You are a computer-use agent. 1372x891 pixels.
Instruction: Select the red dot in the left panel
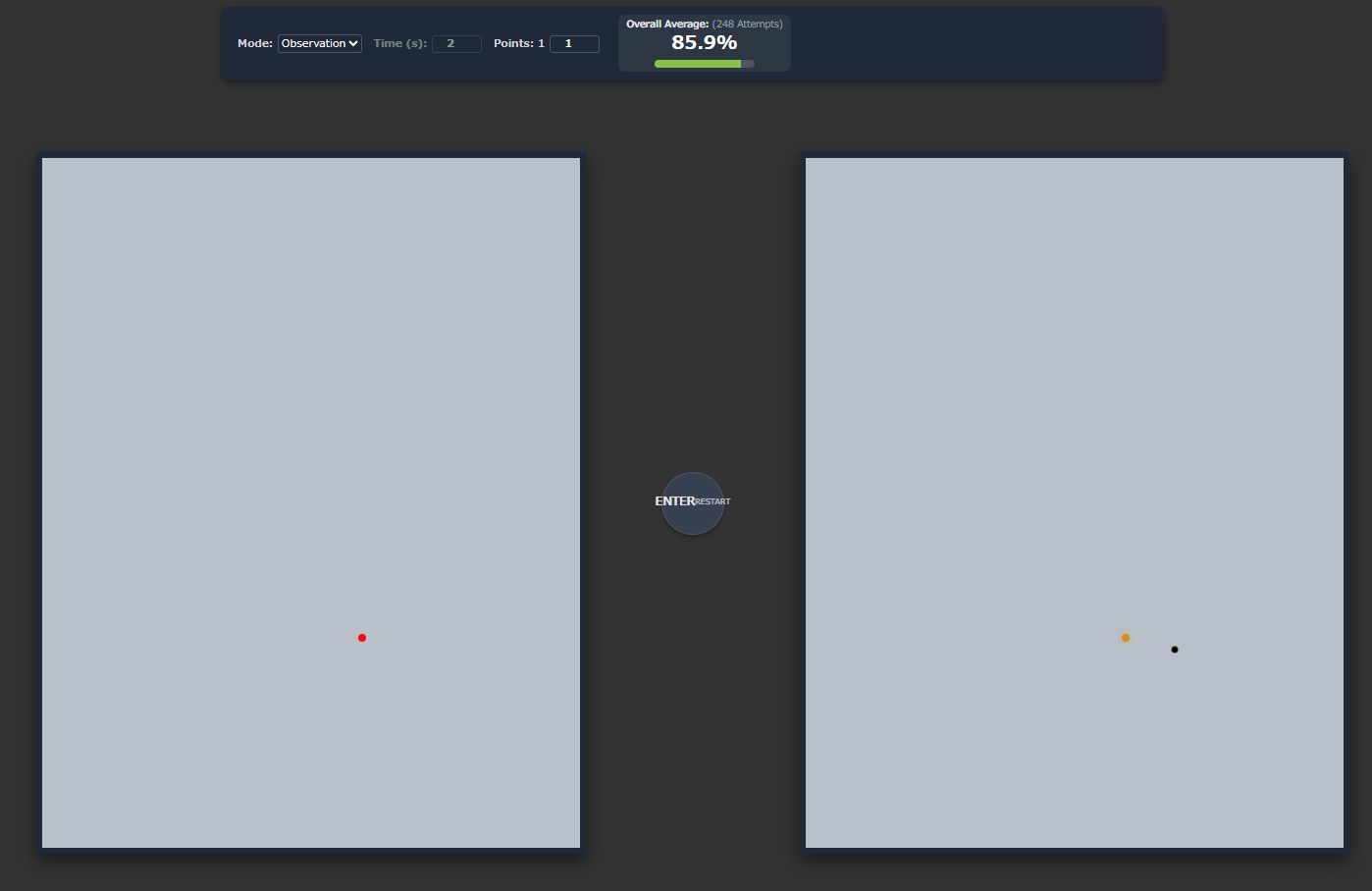[x=362, y=638]
